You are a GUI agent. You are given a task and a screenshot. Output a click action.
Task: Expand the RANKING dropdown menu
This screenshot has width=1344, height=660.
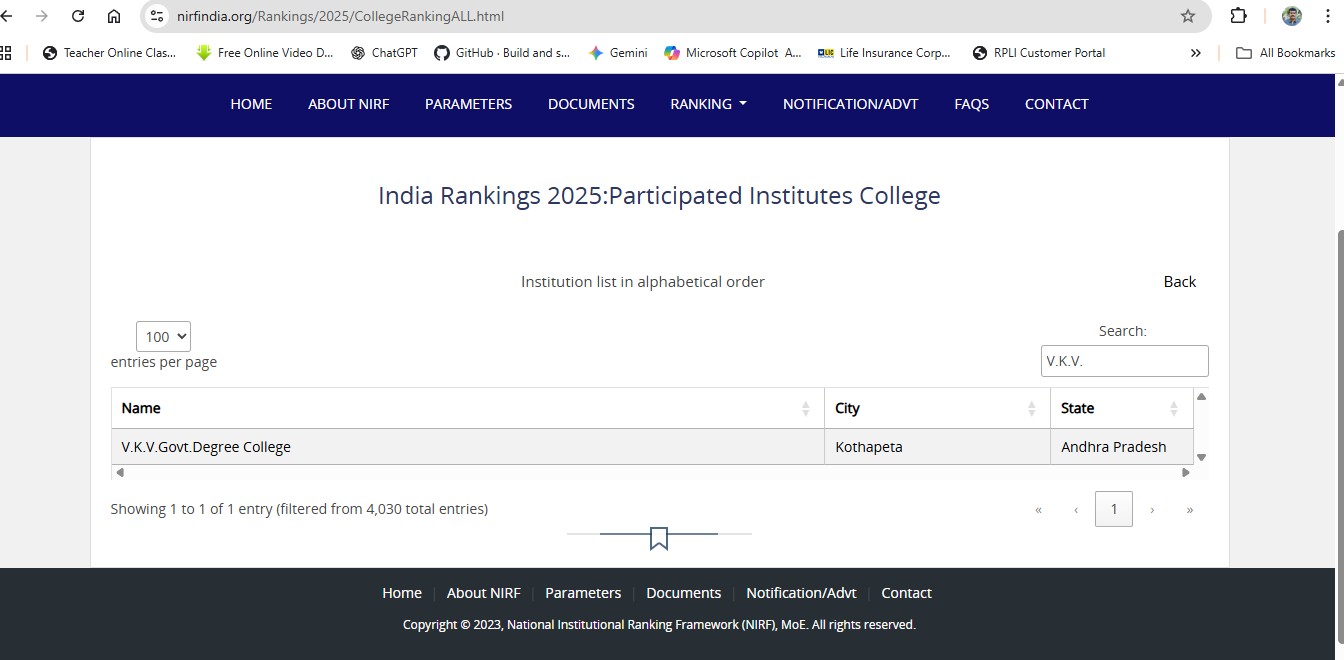(708, 104)
